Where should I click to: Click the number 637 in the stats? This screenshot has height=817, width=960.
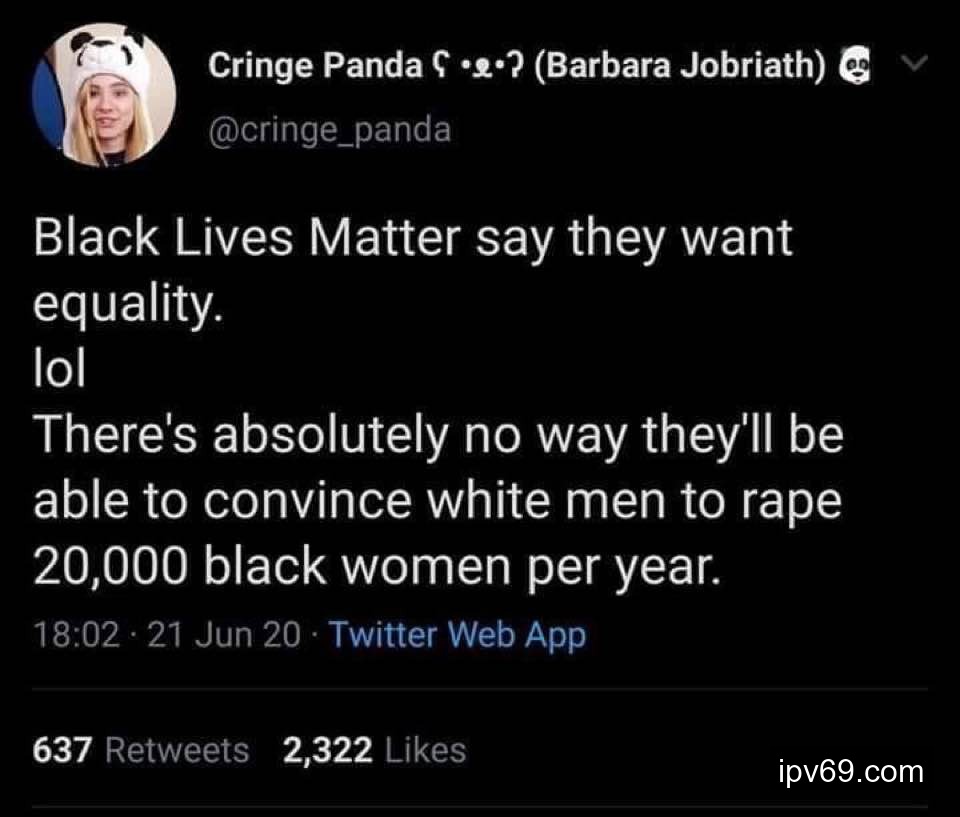[63, 749]
